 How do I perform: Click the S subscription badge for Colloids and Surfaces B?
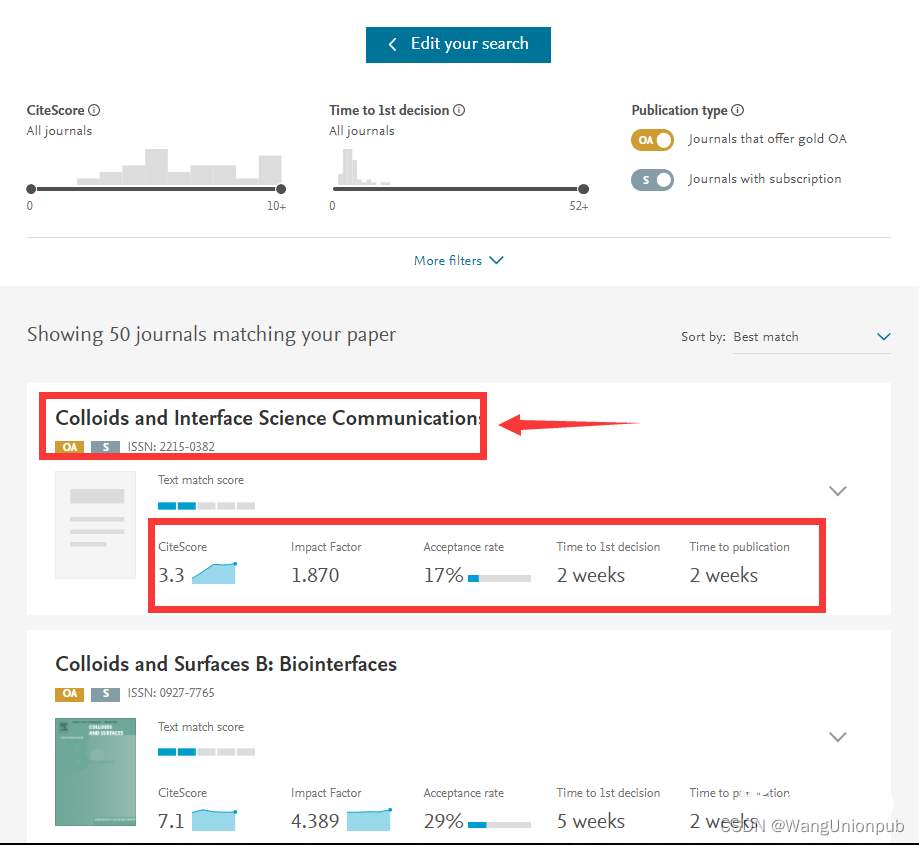pos(105,694)
